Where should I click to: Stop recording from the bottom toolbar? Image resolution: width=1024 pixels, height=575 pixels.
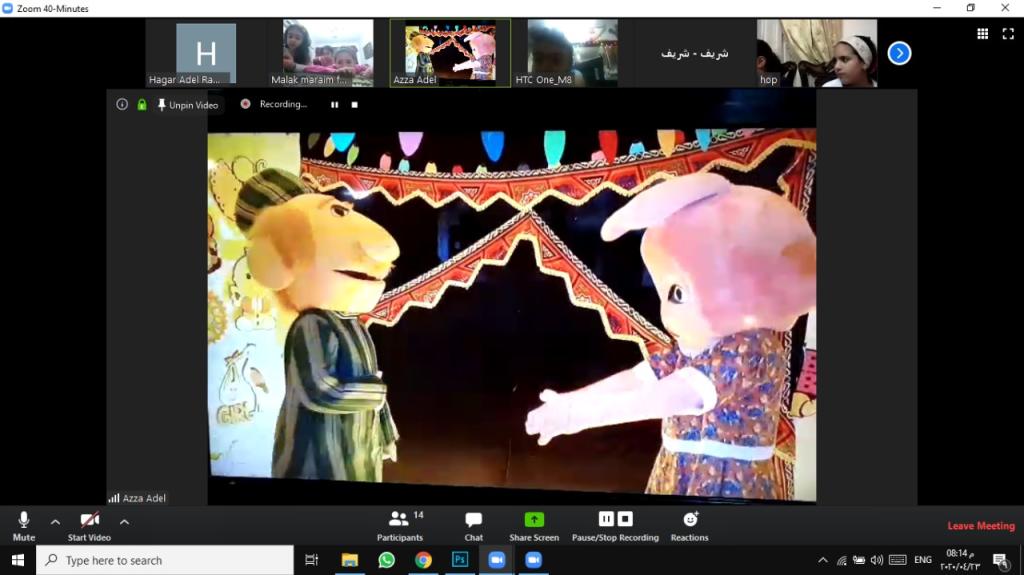(625, 519)
